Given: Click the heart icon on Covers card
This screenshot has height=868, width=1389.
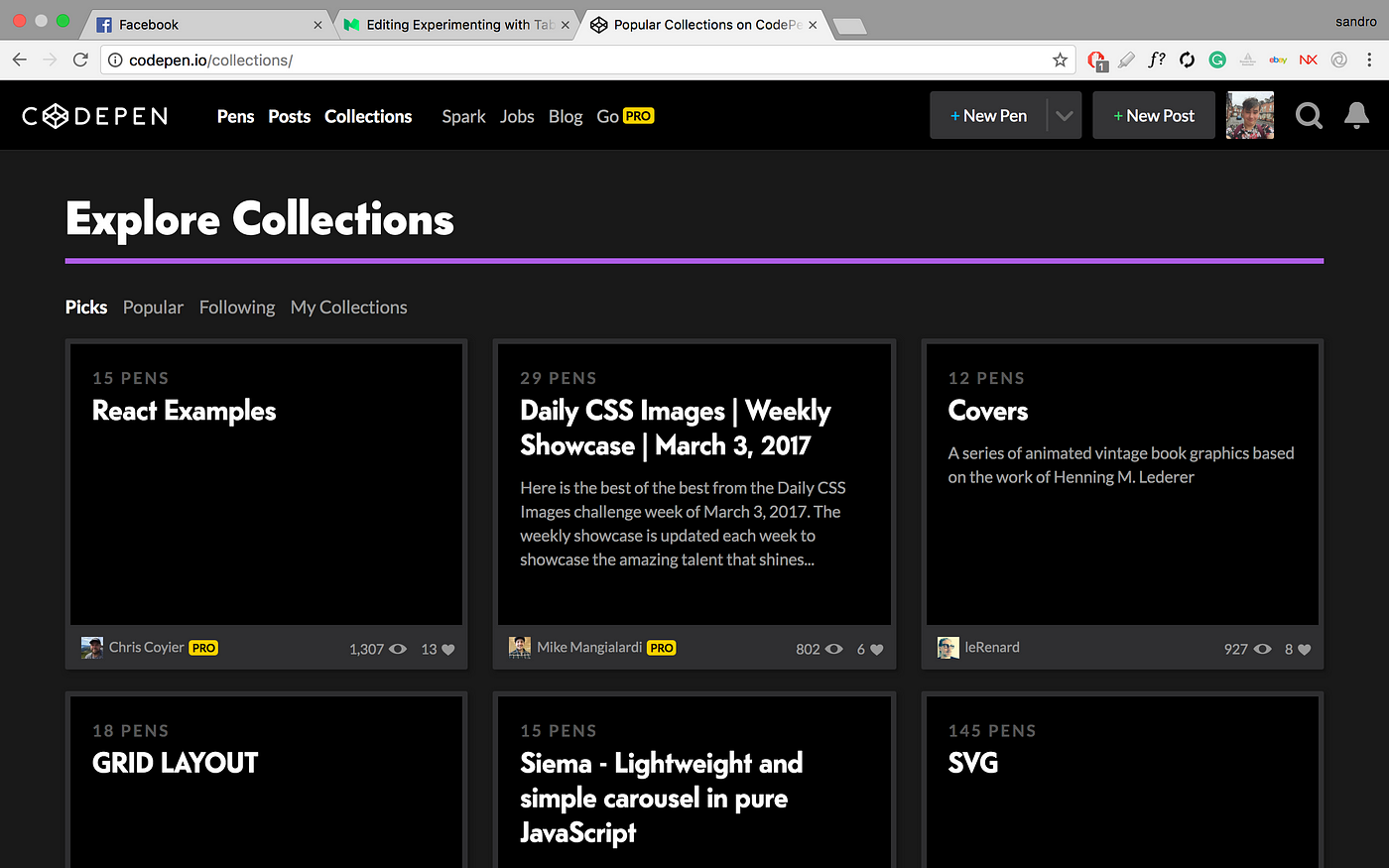Looking at the screenshot, I should 1305,650.
